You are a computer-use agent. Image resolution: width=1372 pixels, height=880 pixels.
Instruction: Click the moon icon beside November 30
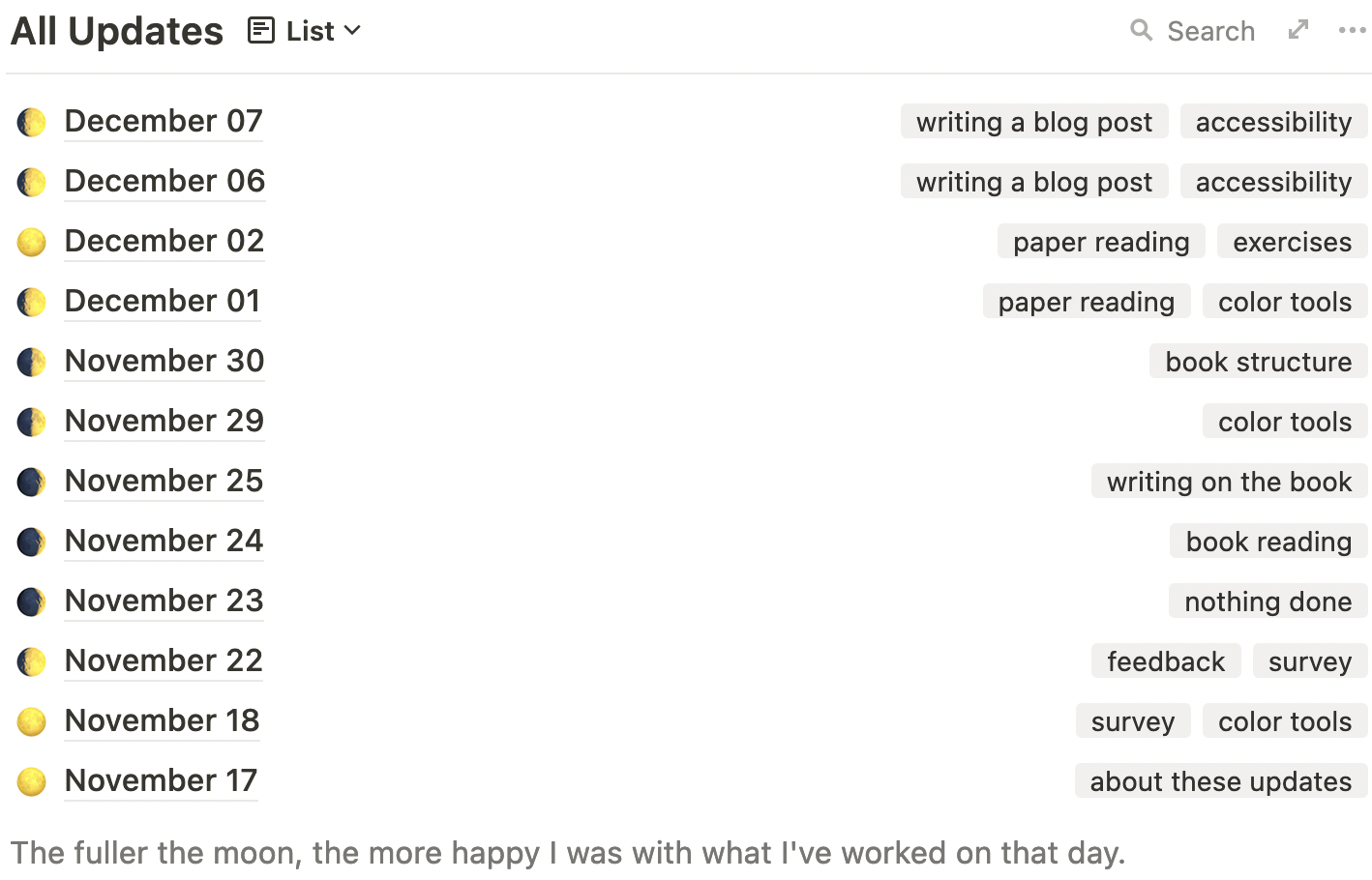point(32,362)
